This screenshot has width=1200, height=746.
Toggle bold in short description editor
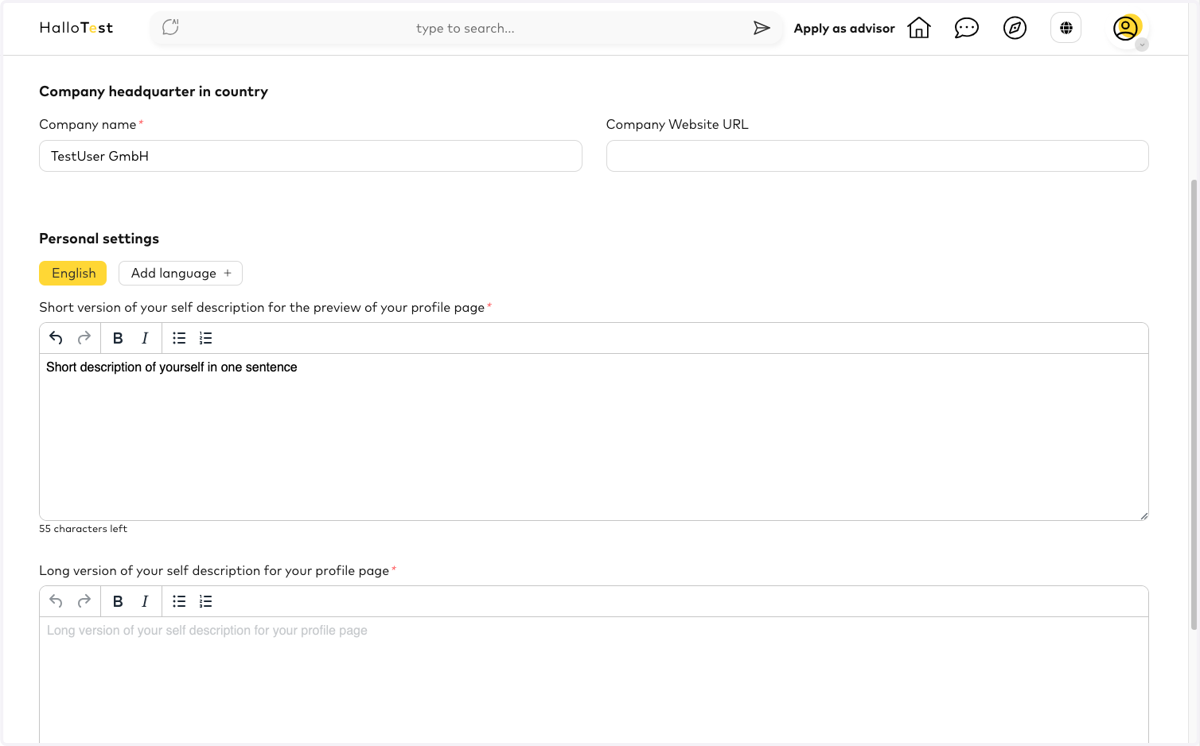(118, 338)
